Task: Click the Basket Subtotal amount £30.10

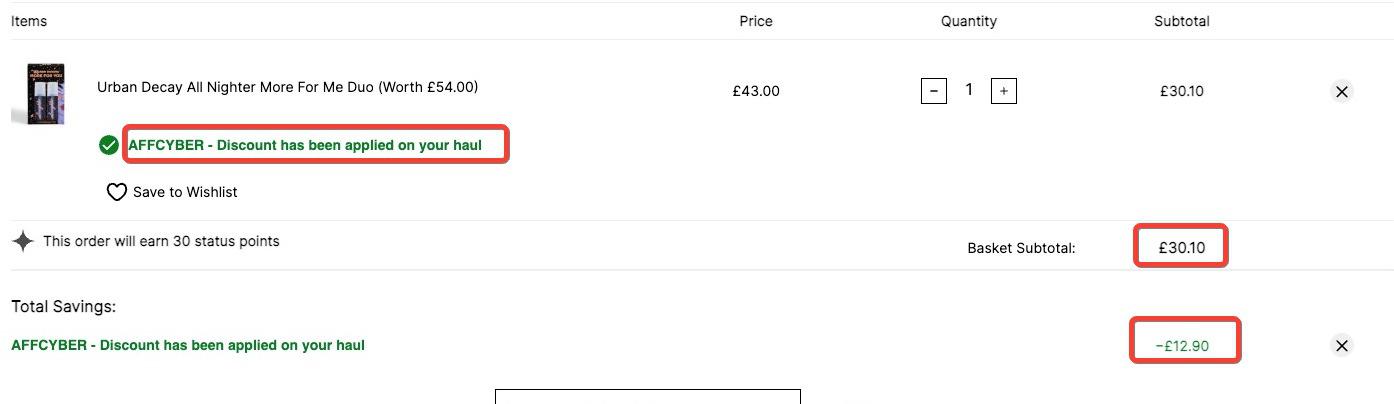Action: coord(1182,247)
